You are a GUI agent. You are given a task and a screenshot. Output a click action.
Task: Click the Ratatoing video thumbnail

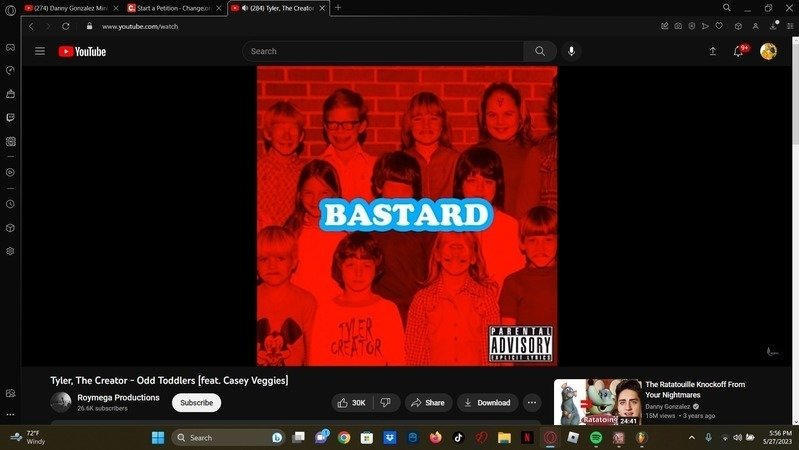(x=597, y=402)
